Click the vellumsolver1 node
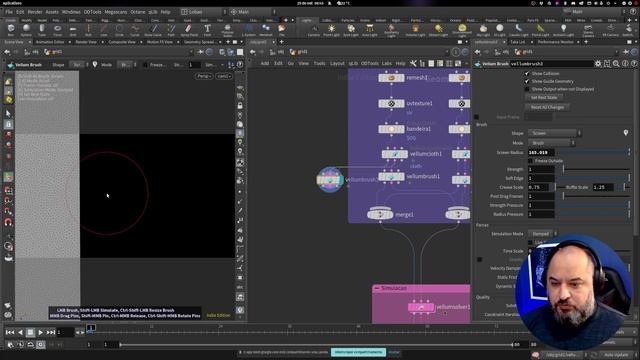 (421, 307)
